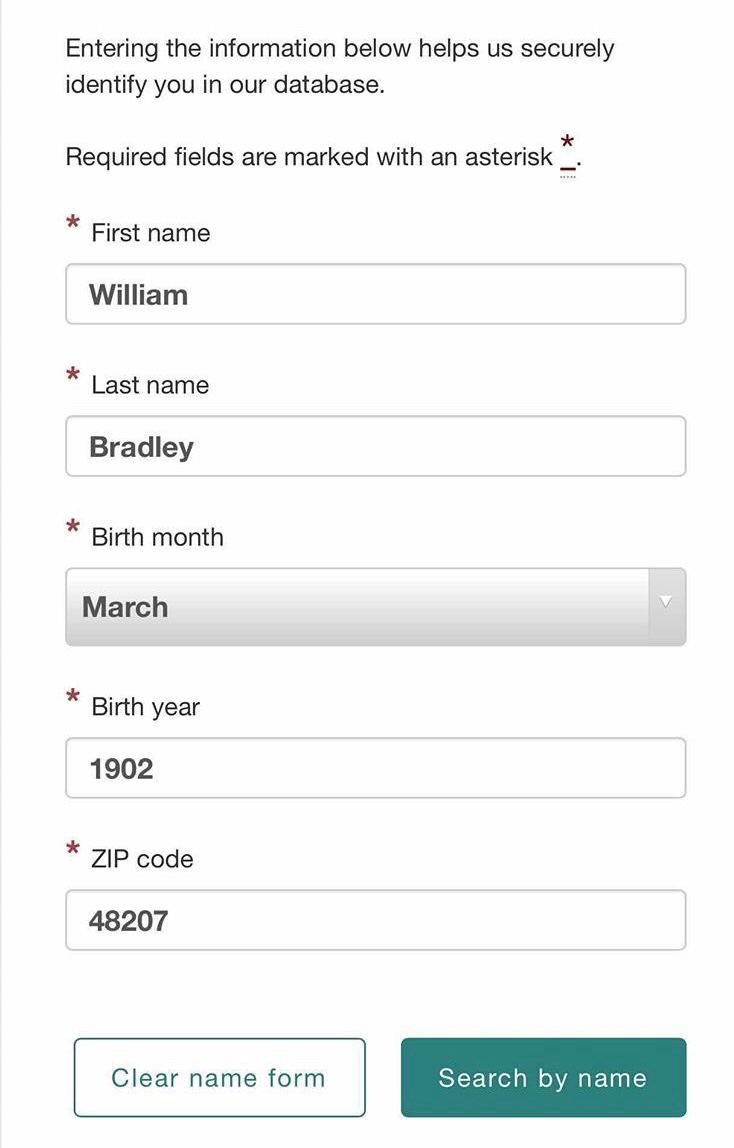
Task: Click the red asterisk beside First name
Action: (x=73, y=223)
